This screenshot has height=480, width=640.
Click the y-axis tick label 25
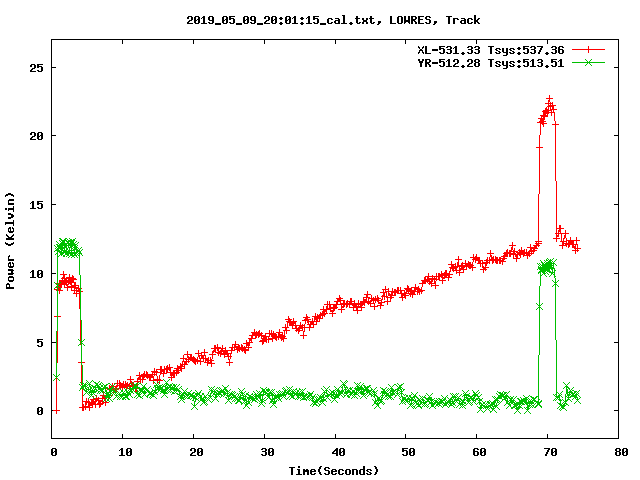tap(36, 68)
